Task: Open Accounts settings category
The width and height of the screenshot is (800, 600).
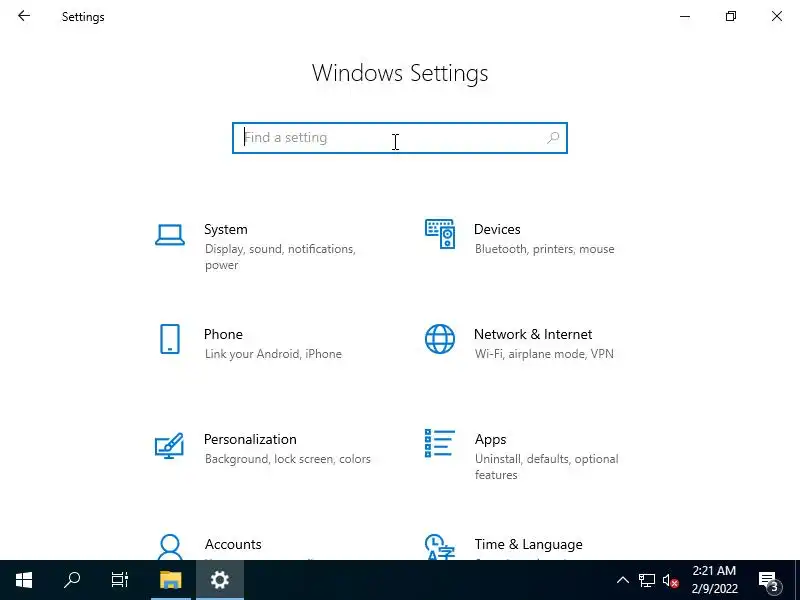Action: [x=233, y=544]
